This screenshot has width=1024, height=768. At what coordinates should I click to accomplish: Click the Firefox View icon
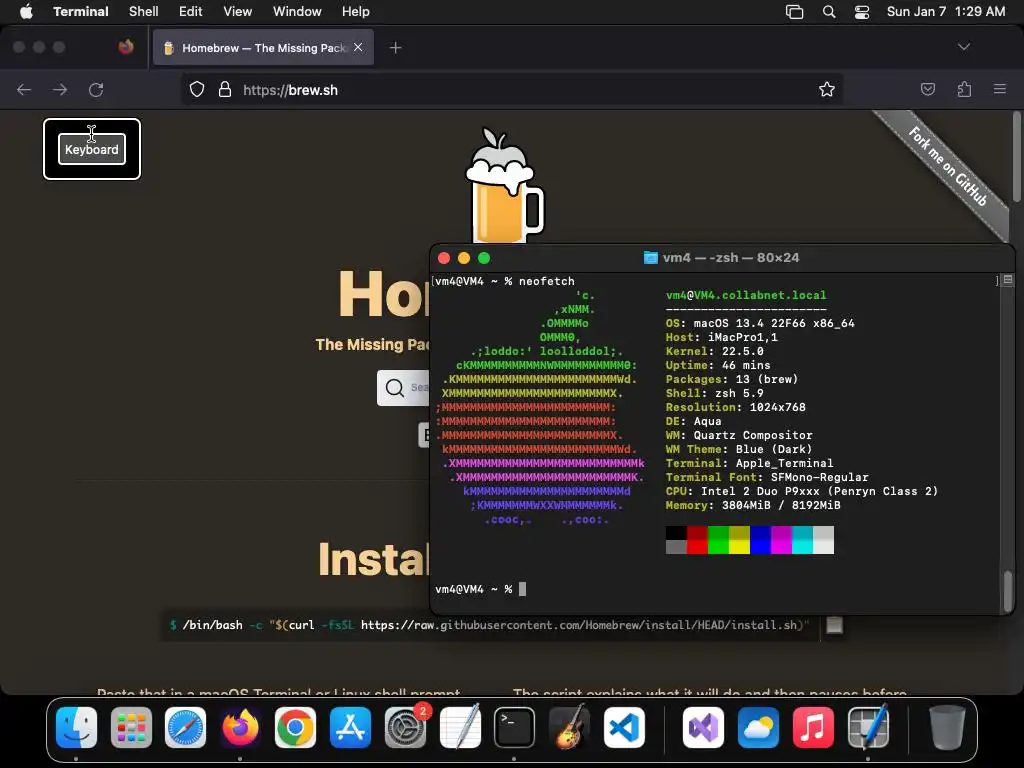(x=126, y=47)
